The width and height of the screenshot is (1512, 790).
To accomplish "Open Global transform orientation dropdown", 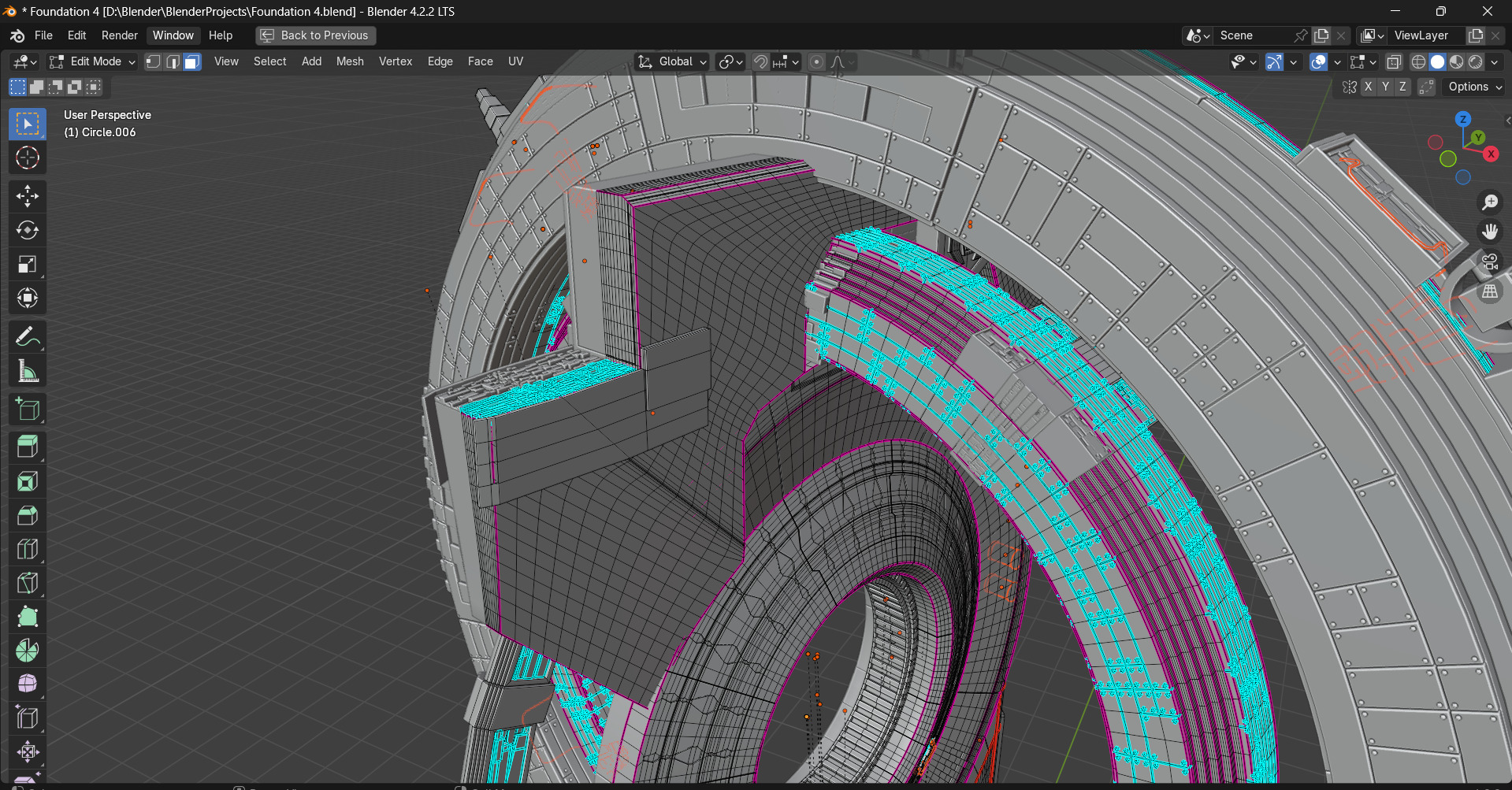I will [x=672, y=61].
